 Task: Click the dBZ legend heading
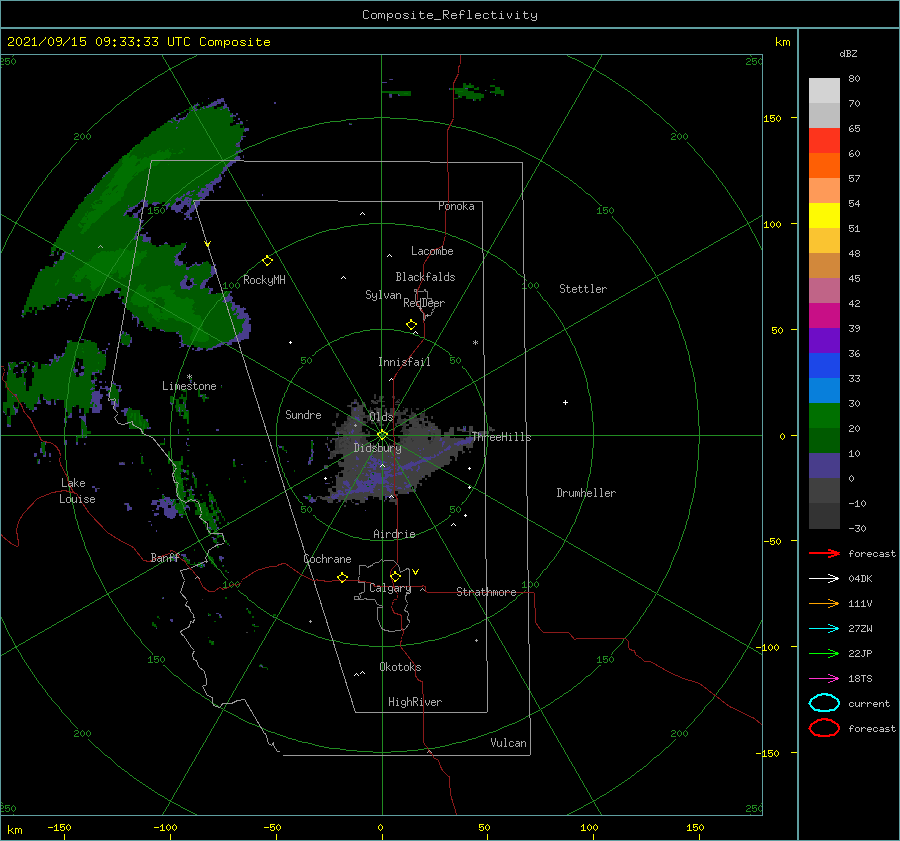848,53
